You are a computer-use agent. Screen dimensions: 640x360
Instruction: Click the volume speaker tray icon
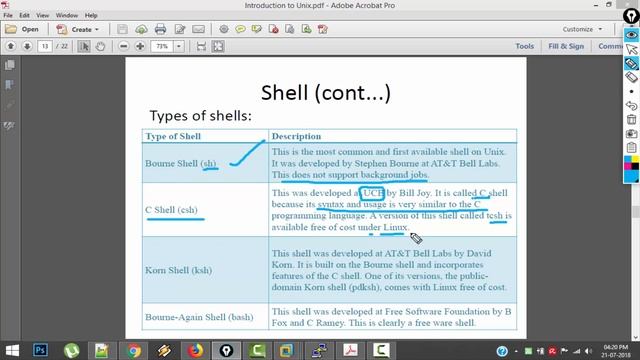[588, 351]
